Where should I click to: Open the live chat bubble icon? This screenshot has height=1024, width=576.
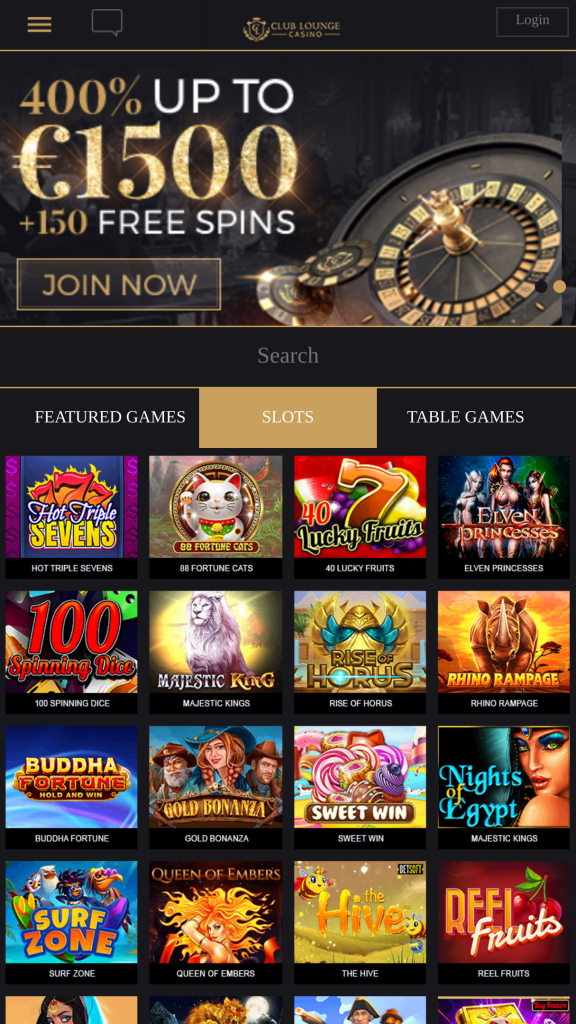(x=107, y=23)
